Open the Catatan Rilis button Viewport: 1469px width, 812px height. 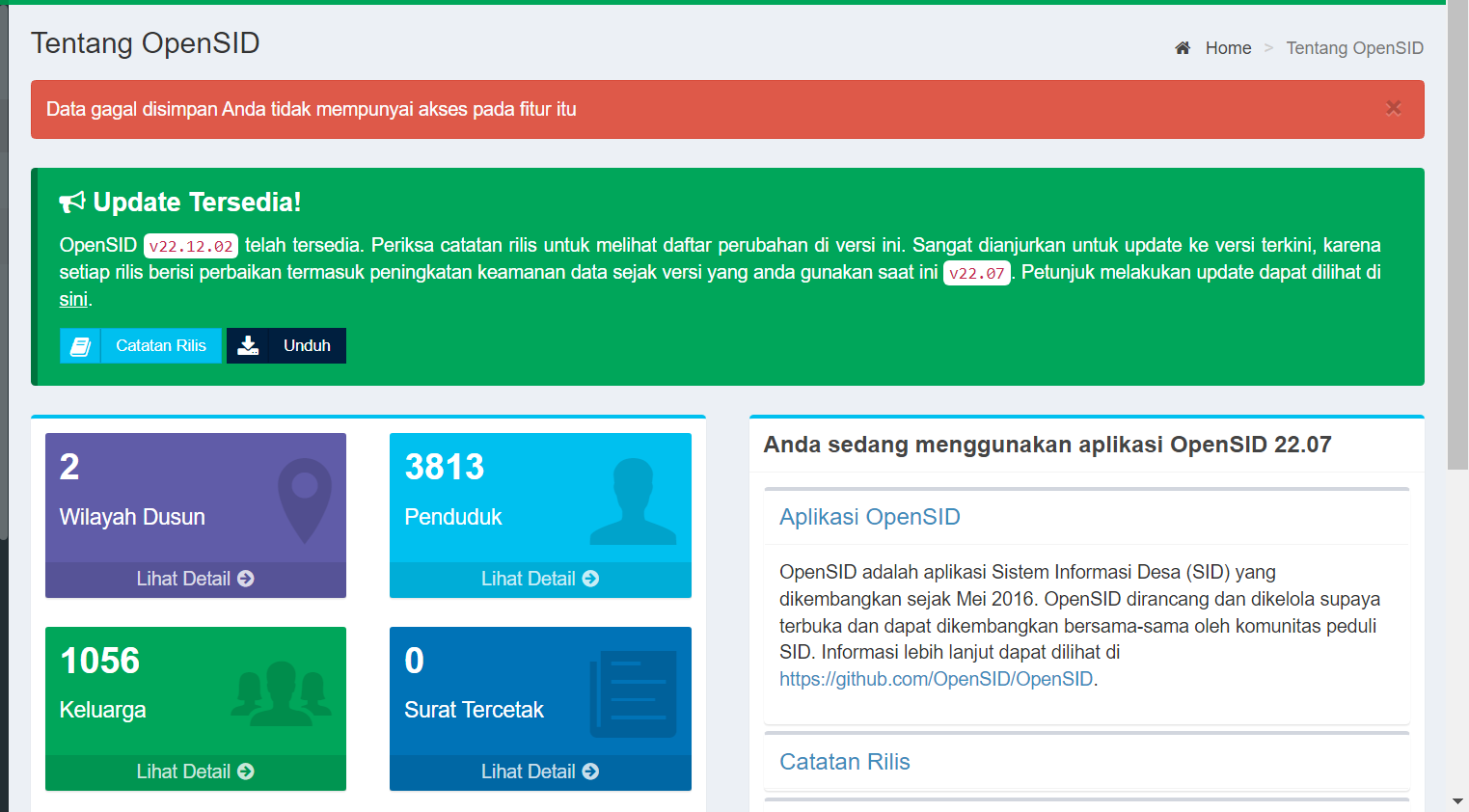[141, 345]
